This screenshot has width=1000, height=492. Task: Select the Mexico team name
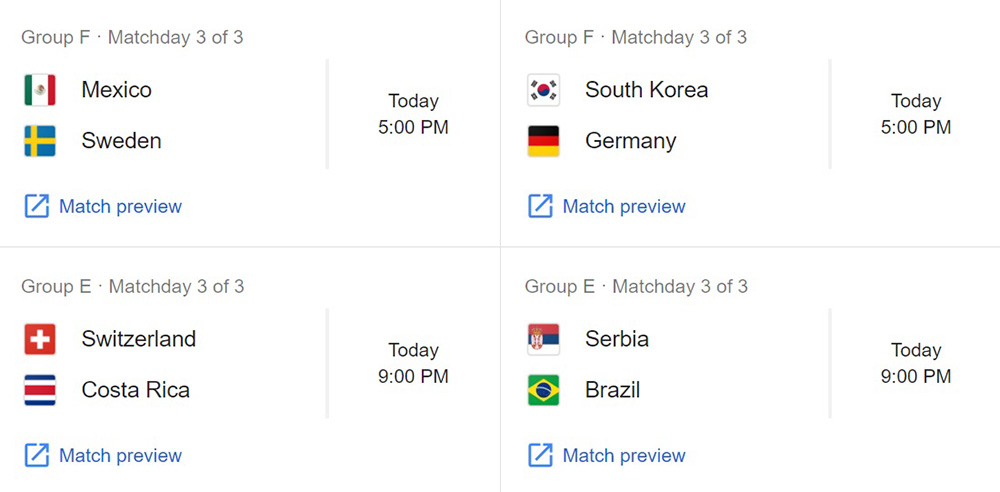point(117,90)
